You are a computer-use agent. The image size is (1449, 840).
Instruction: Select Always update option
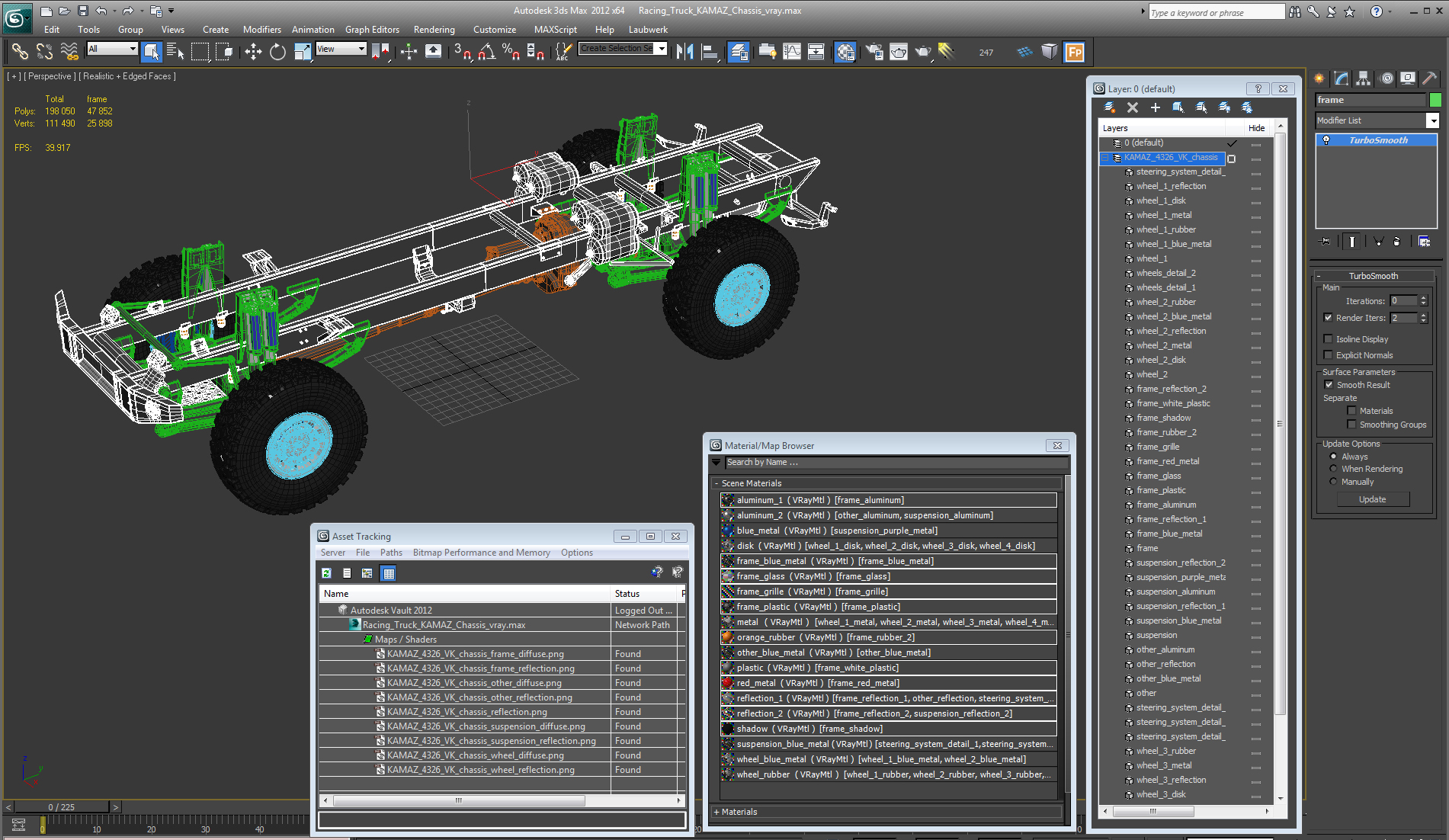[1333, 457]
